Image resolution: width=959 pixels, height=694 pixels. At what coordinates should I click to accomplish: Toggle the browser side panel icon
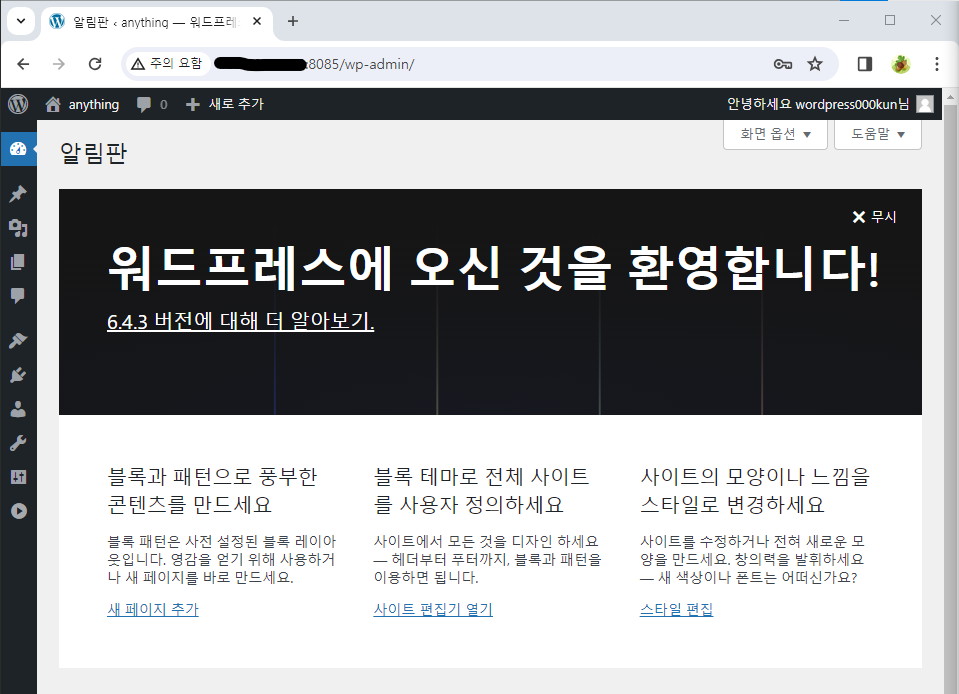(865, 64)
